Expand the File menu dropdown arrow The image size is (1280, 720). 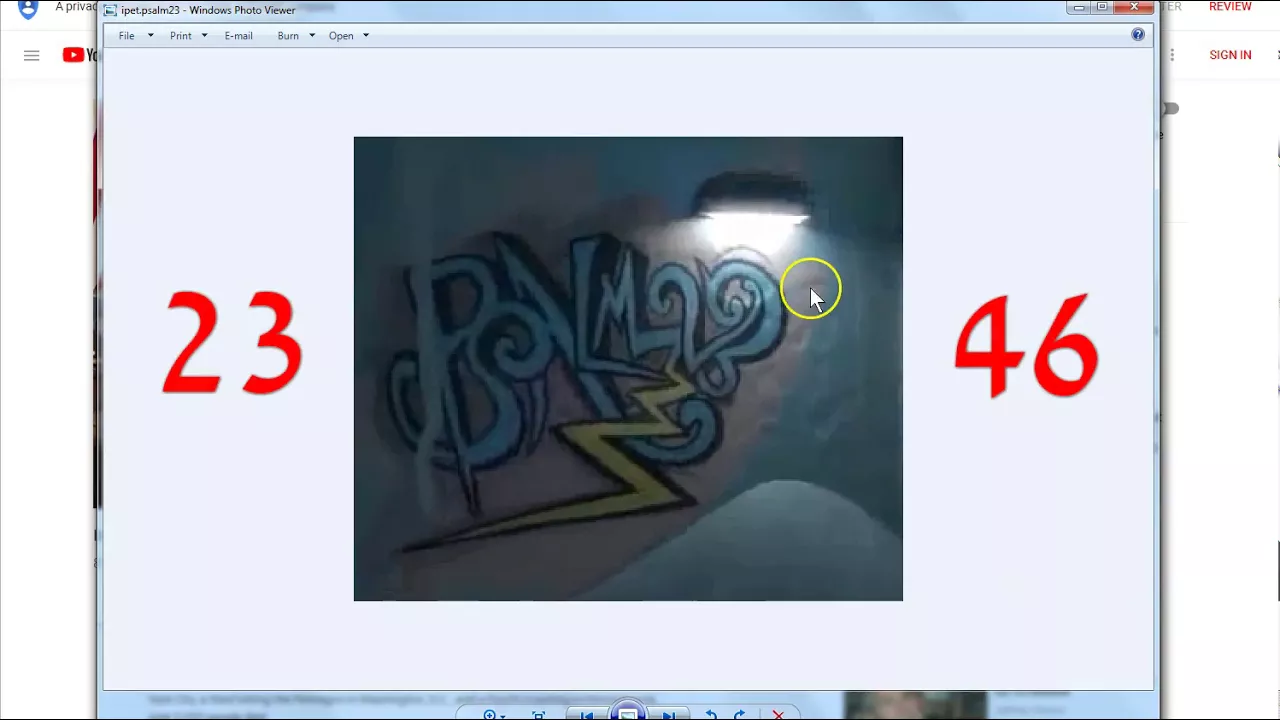pyautogui.click(x=151, y=36)
